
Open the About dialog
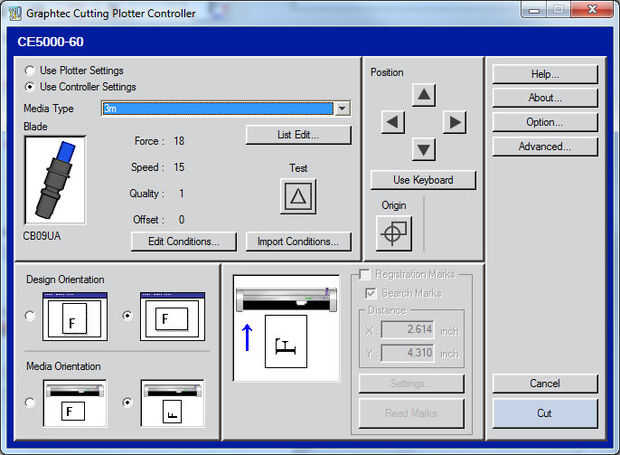[545, 98]
